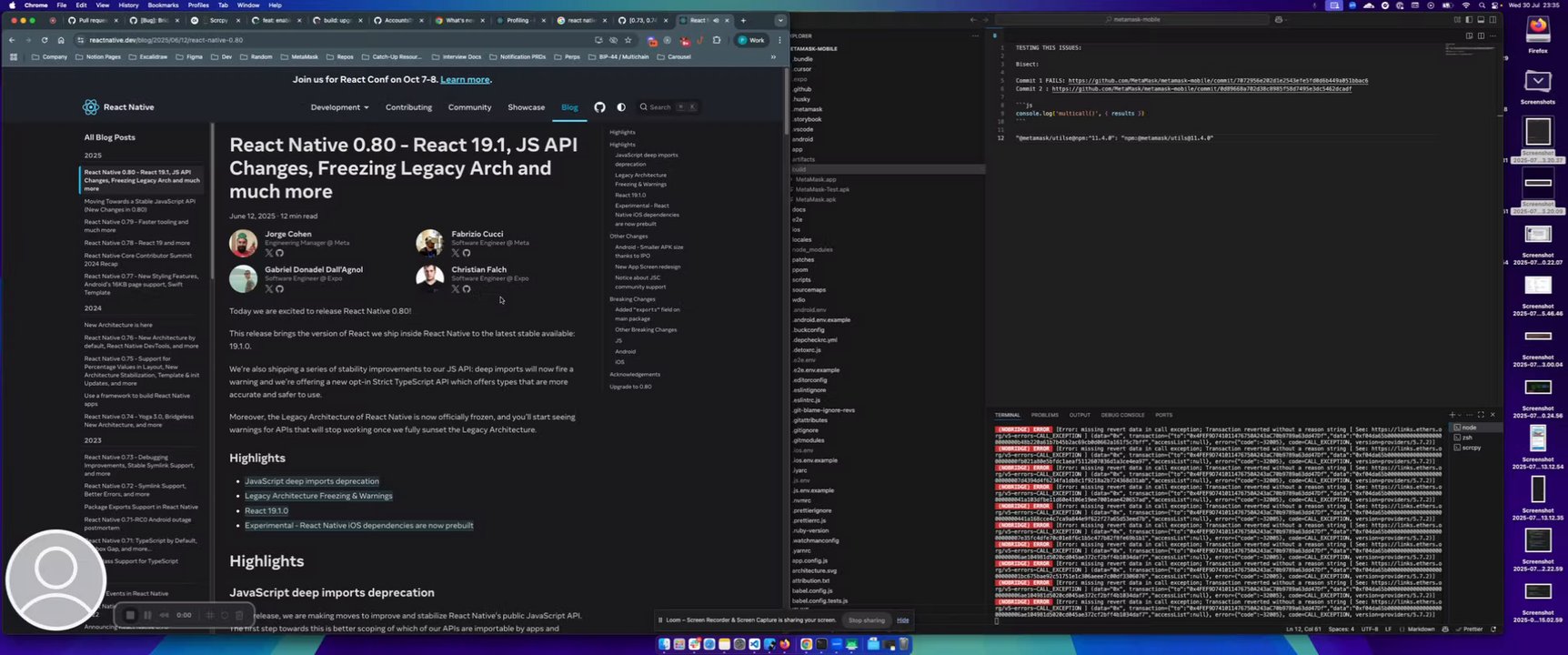The image size is (1568, 655).
Task: Open the Chrome extensions puzzle icon
Action: 717,40
